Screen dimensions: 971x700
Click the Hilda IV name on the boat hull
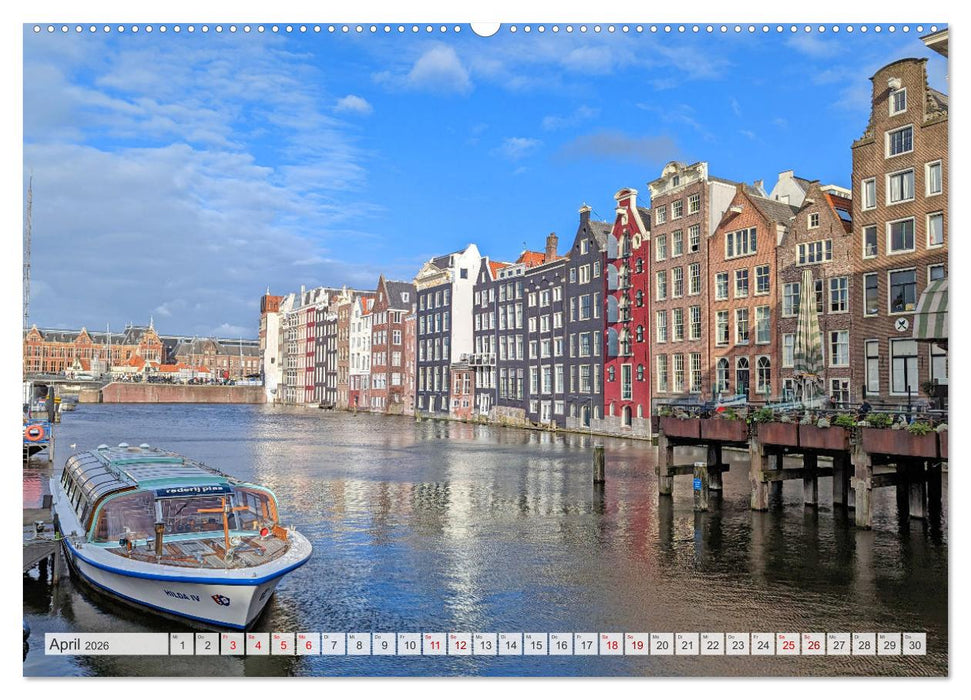pos(181,595)
